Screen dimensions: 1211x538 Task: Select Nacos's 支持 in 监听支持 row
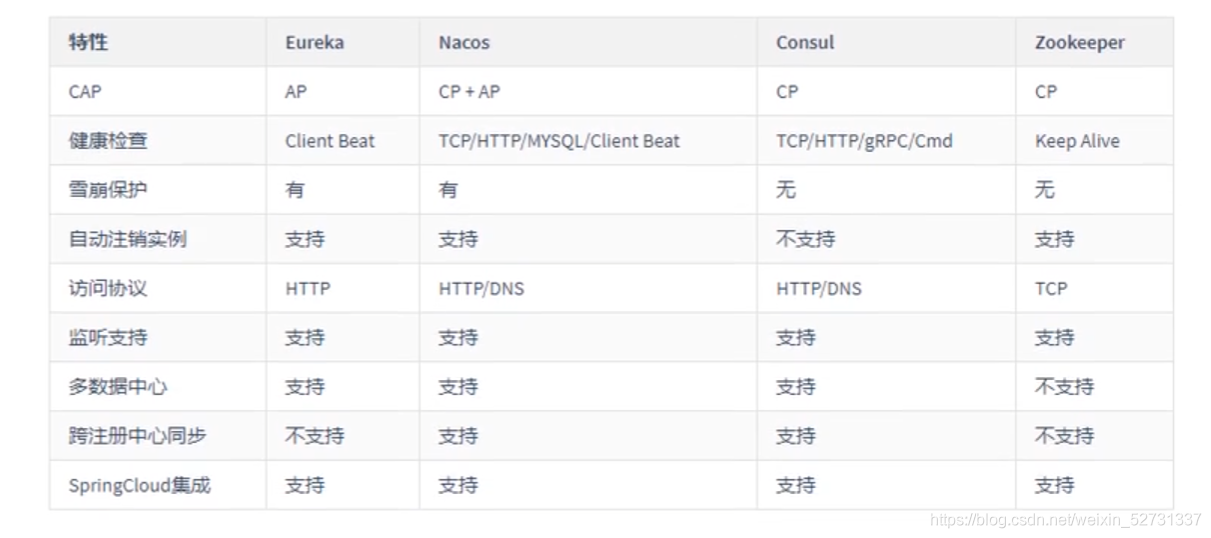coord(458,337)
